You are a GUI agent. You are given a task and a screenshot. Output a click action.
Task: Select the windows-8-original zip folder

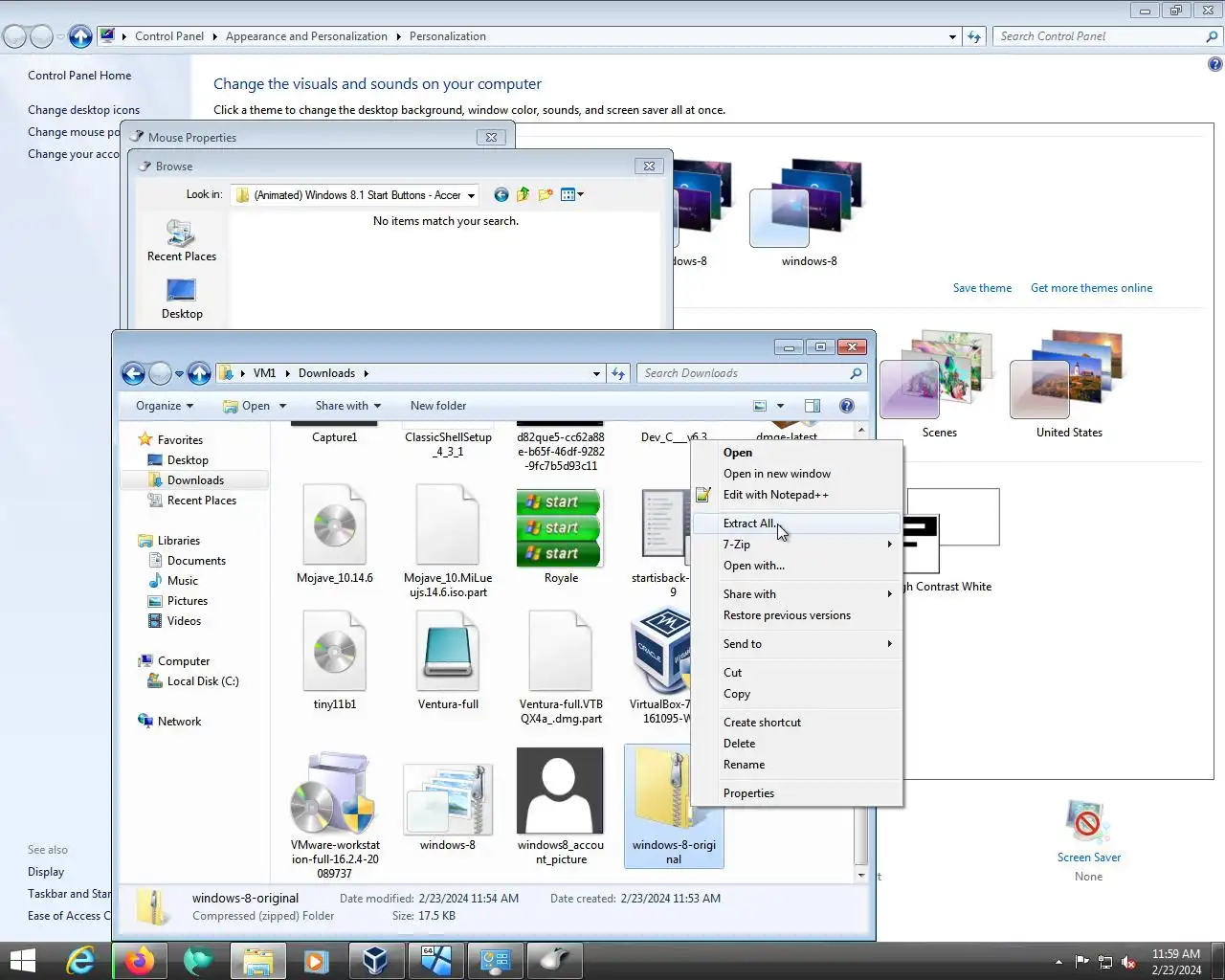click(674, 807)
